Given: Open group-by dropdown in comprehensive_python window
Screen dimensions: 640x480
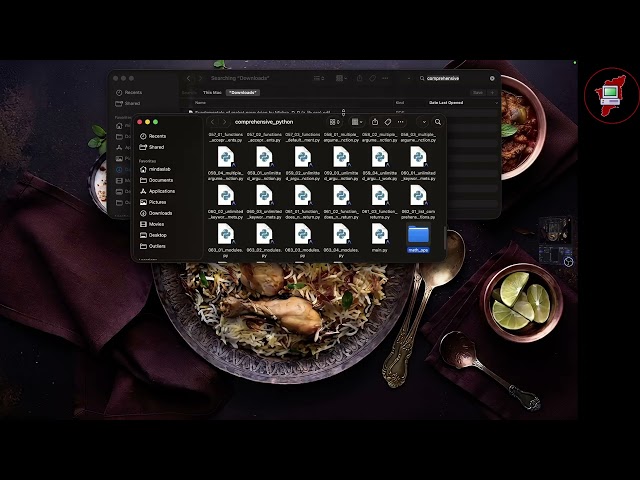Looking at the screenshot, I should [x=357, y=122].
